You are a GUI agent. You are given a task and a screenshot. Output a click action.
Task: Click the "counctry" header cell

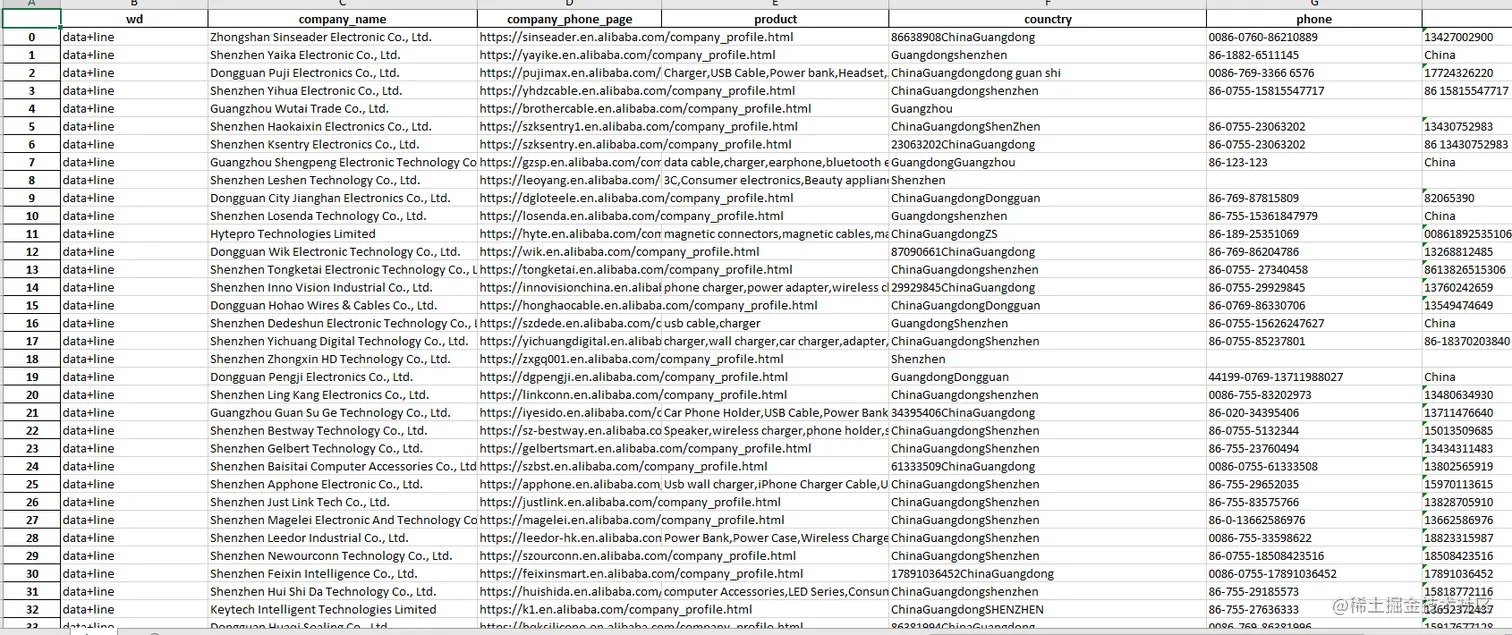click(1047, 19)
